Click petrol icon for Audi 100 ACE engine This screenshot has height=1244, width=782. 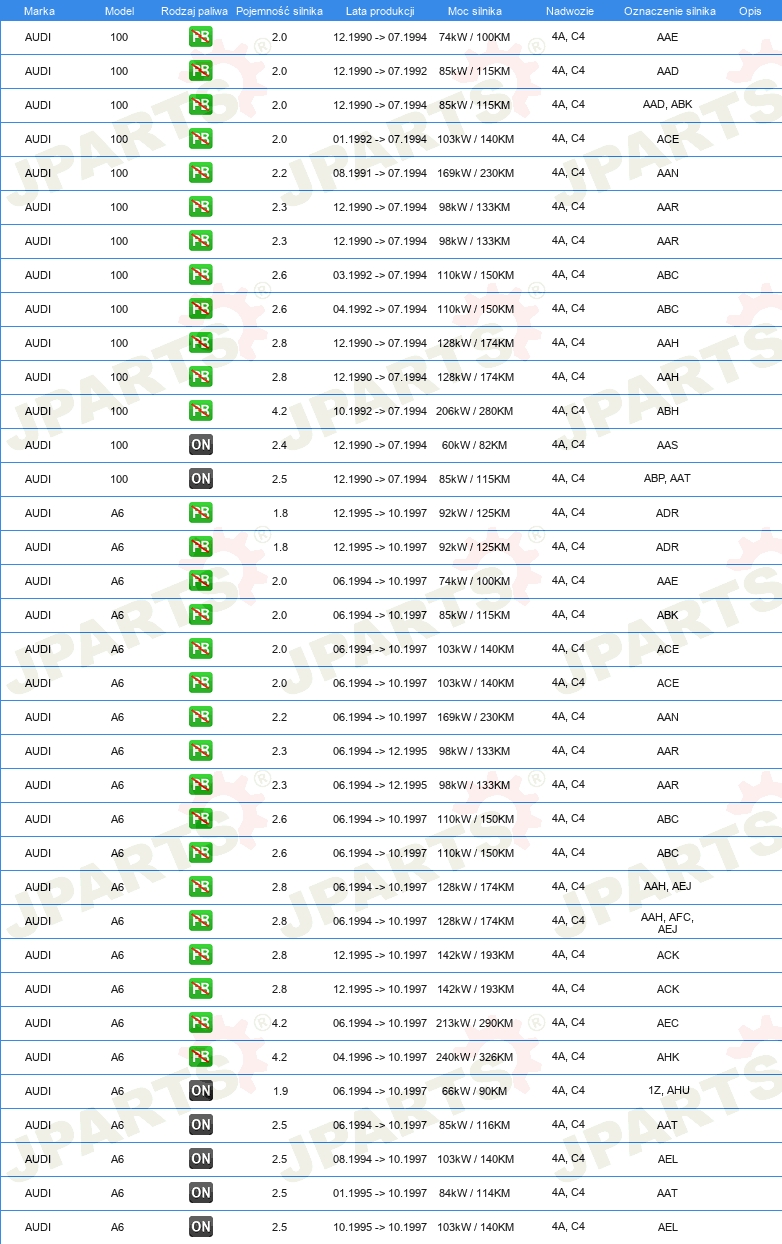point(201,139)
